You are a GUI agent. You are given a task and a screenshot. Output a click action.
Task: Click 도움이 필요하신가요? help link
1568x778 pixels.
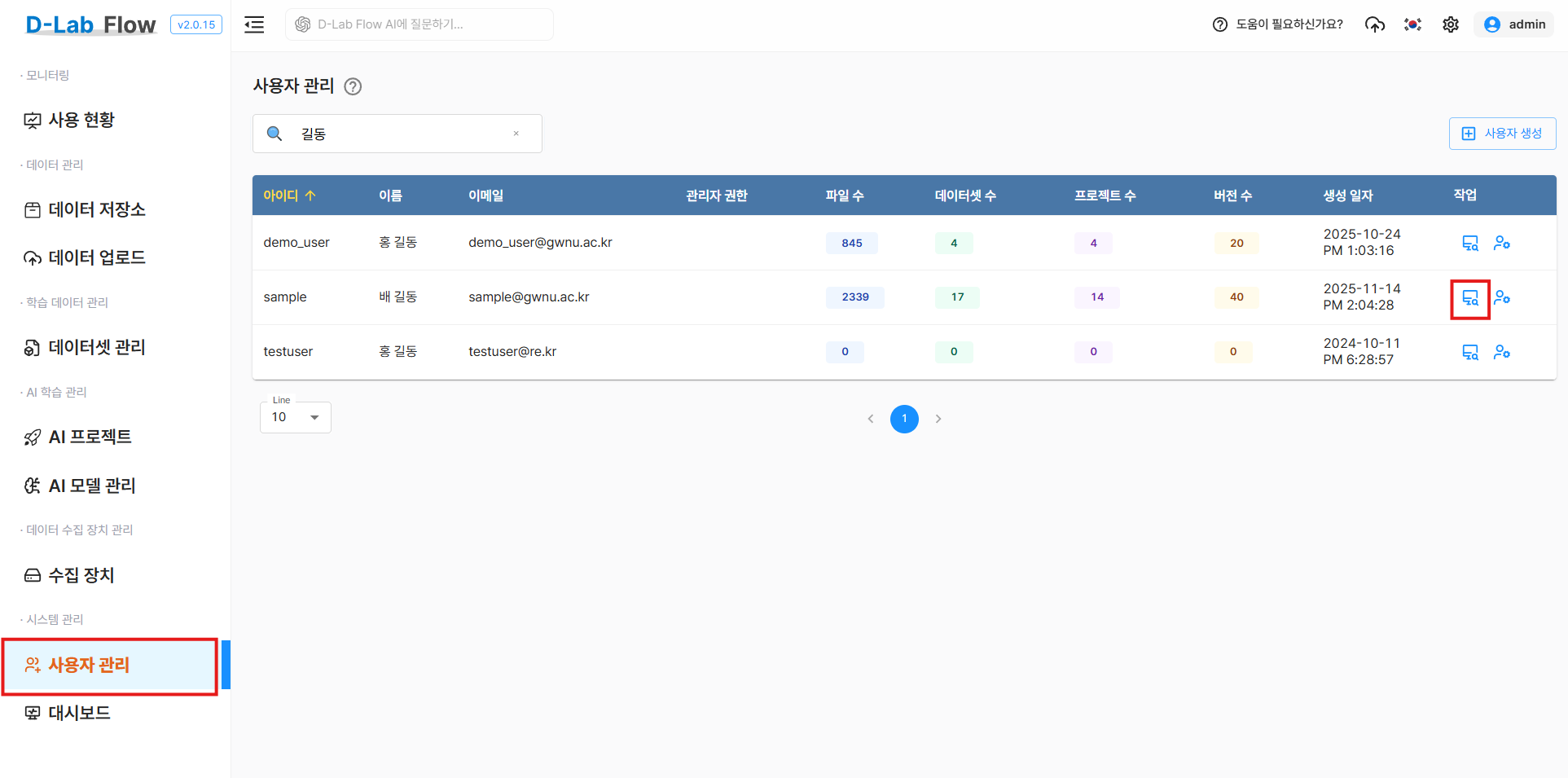coord(1278,24)
